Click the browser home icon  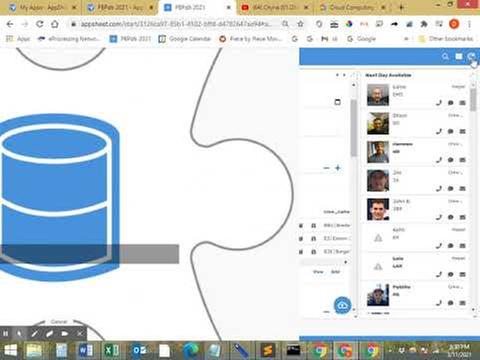tap(55, 24)
